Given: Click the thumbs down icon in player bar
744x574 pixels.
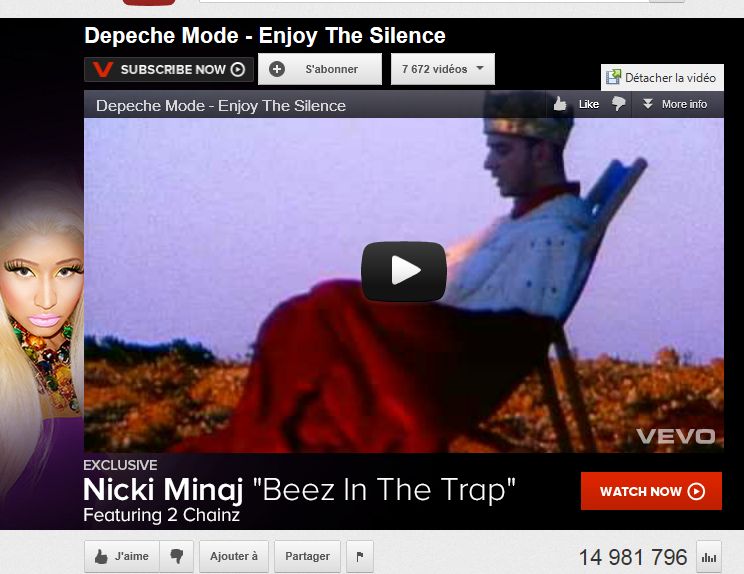Looking at the screenshot, I should [x=618, y=103].
